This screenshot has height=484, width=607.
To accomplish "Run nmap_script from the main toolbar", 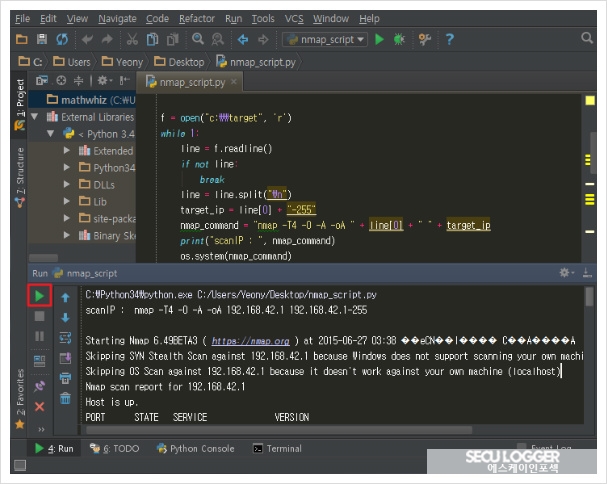I will 379,39.
